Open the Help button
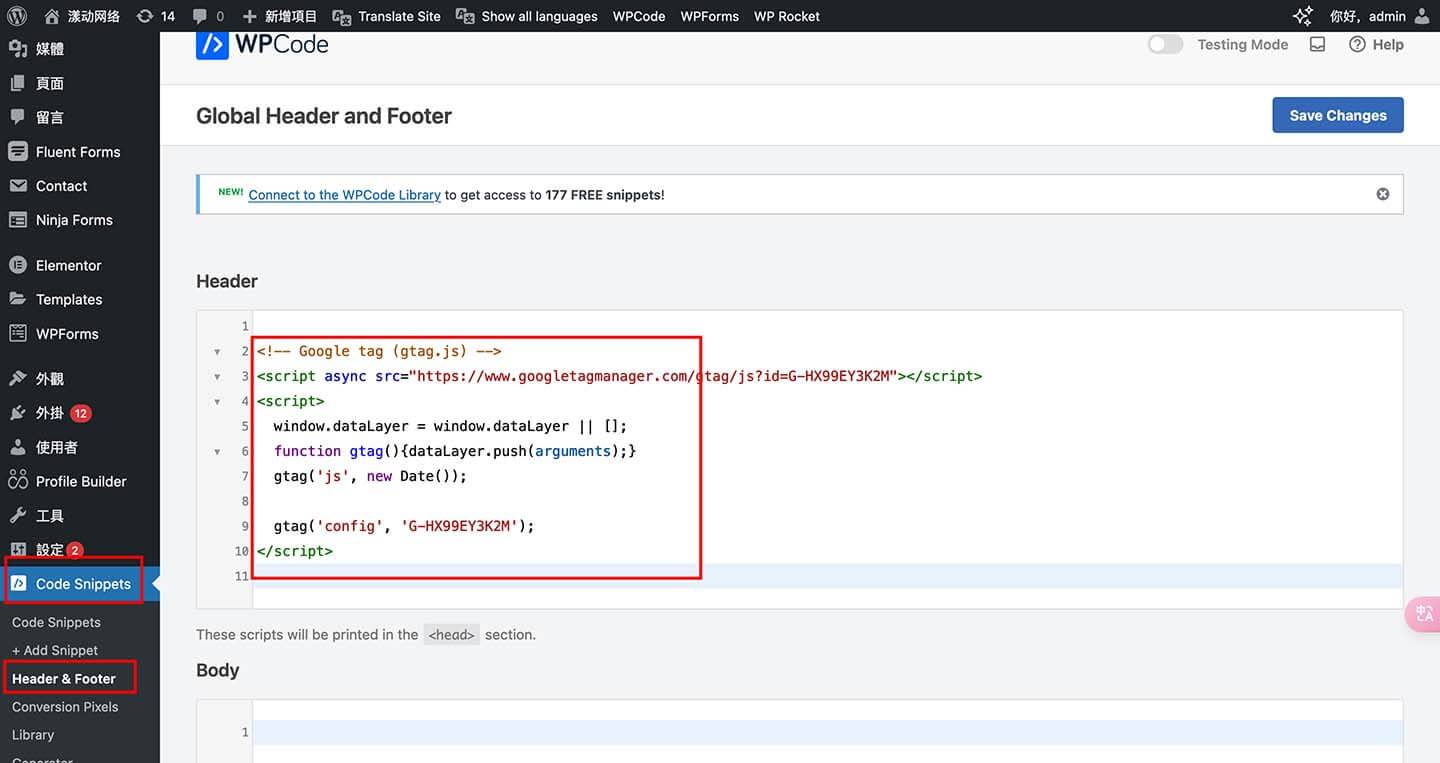Screen dimensions: 1440x763 point(1377,44)
